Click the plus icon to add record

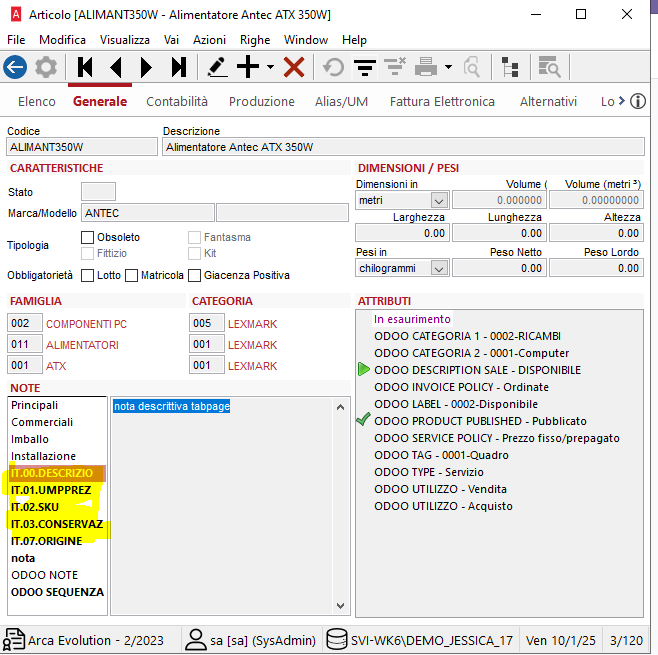pyautogui.click(x=248, y=67)
